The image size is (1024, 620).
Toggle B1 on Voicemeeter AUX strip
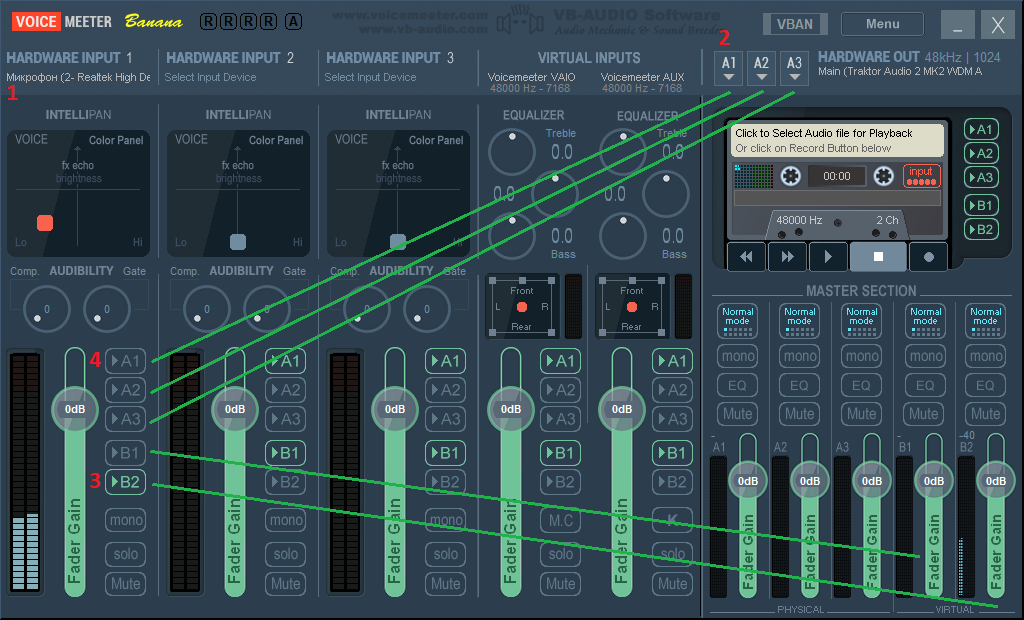672,453
